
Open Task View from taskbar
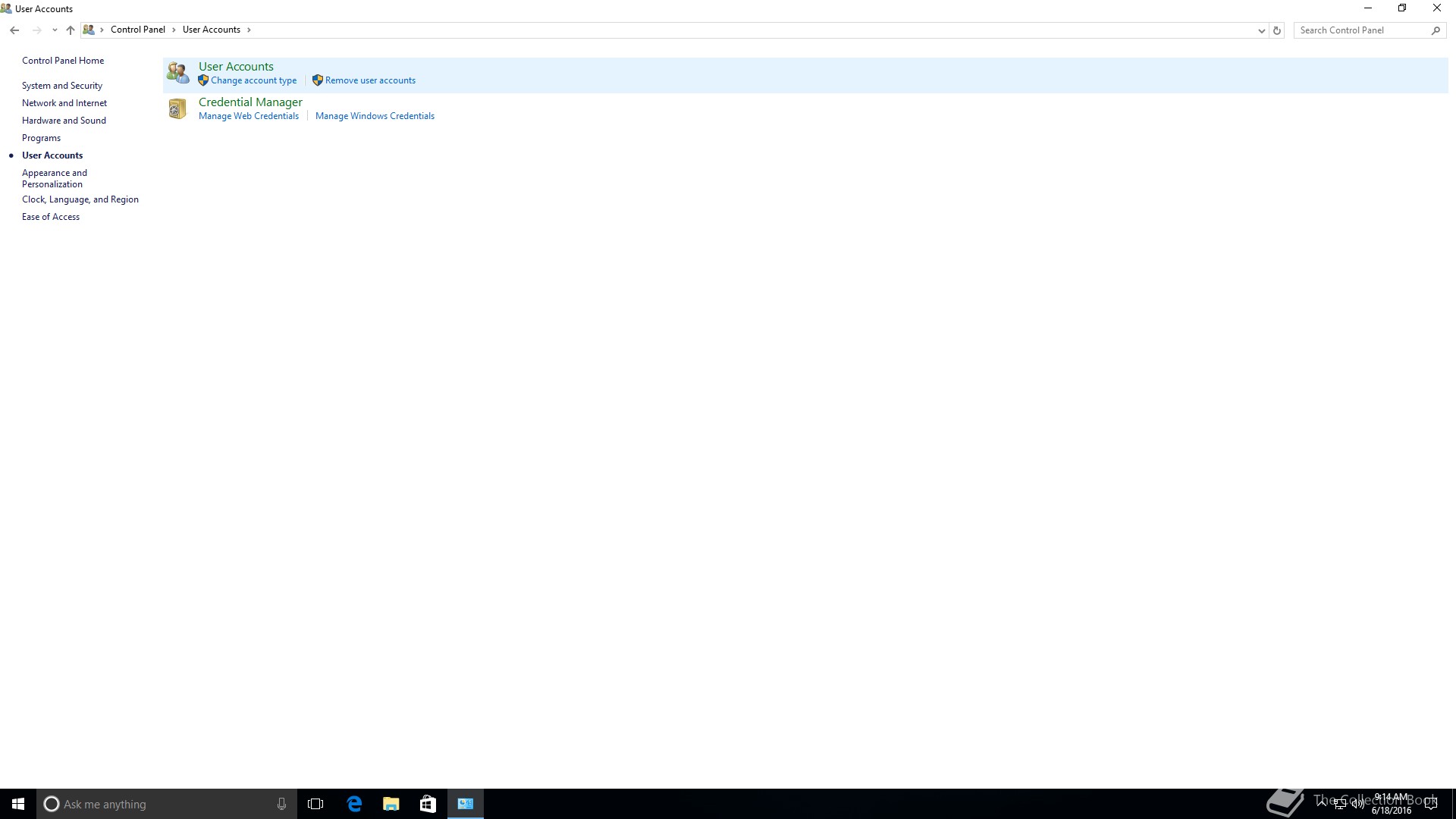tap(315, 804)
